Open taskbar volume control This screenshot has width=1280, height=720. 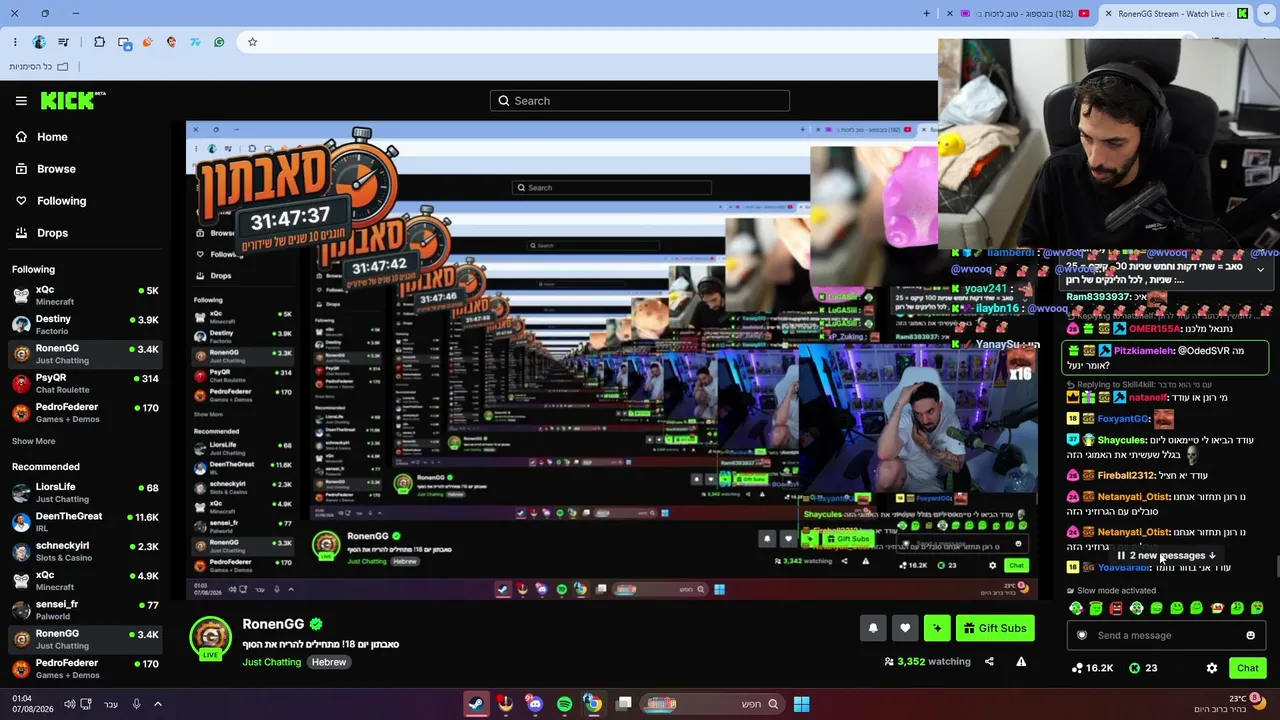[x=70, y=704]
